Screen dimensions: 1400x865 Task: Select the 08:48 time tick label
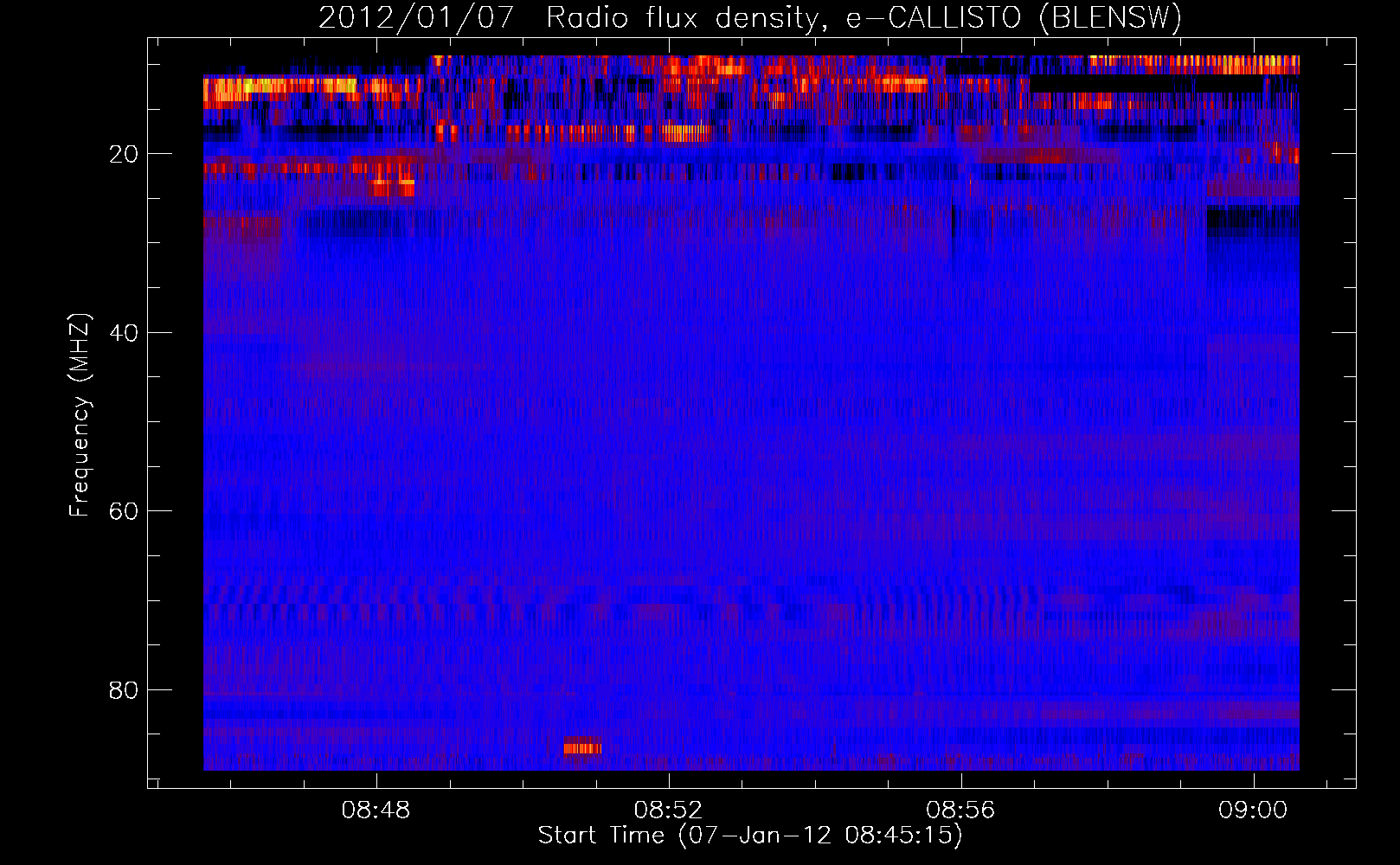click(376, 811)
